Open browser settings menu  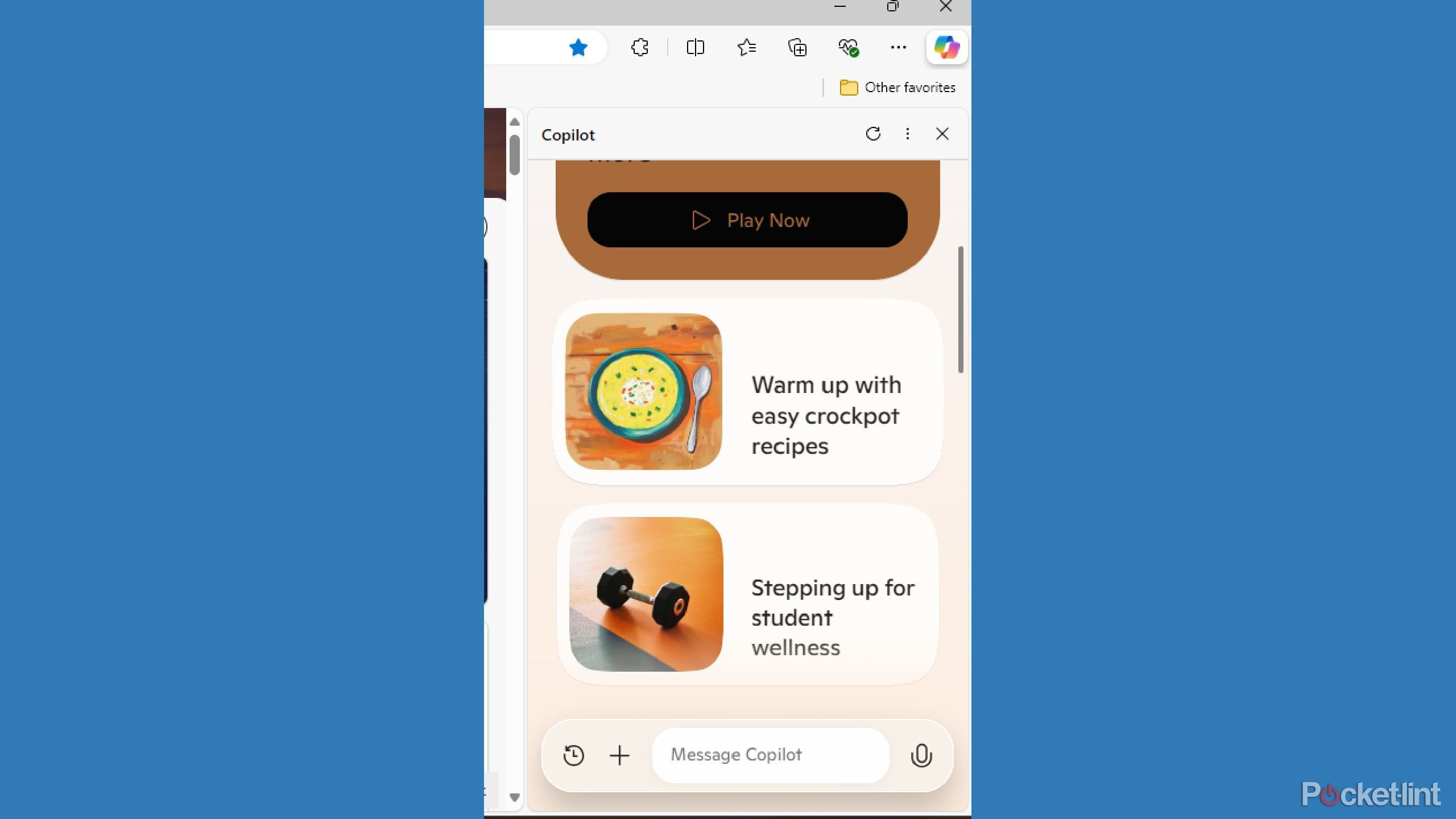tap(897, 47)
